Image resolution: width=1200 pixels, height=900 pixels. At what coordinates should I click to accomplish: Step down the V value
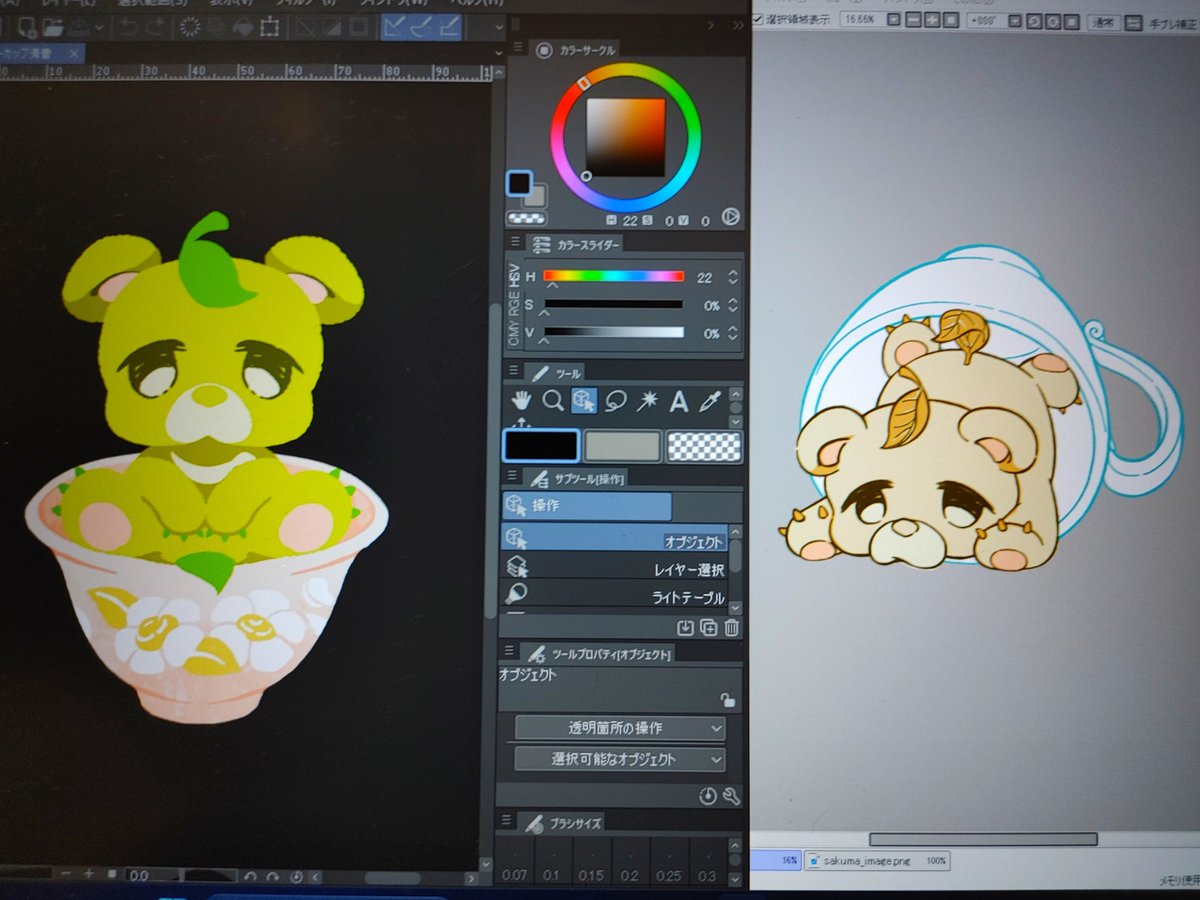[x=733, y=338]
